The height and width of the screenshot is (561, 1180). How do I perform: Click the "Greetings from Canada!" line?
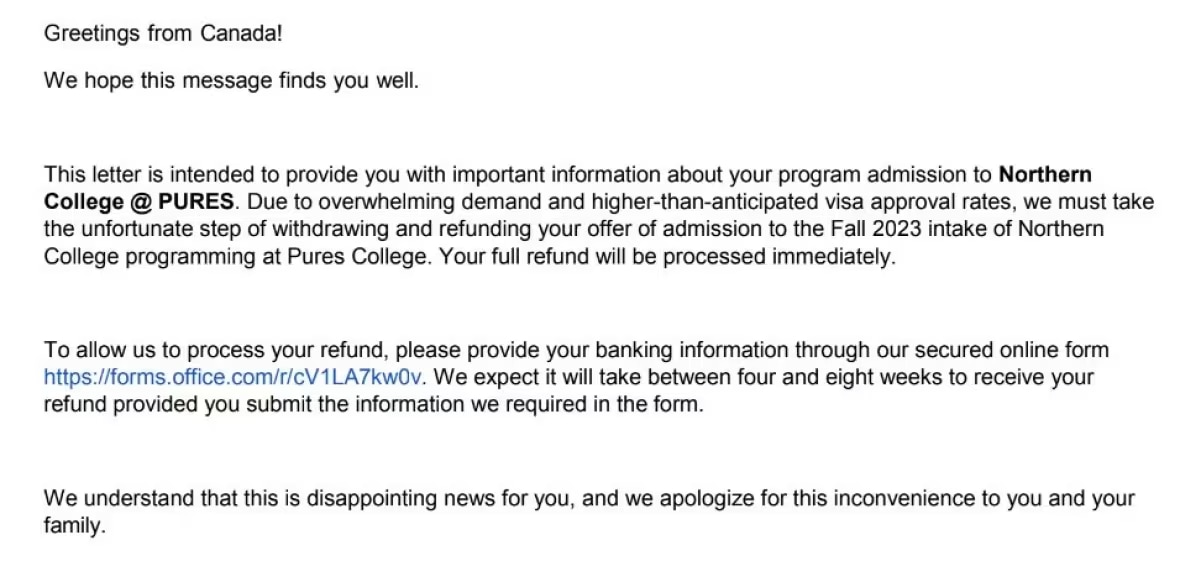pyautogui.click(x=163, y=33)
